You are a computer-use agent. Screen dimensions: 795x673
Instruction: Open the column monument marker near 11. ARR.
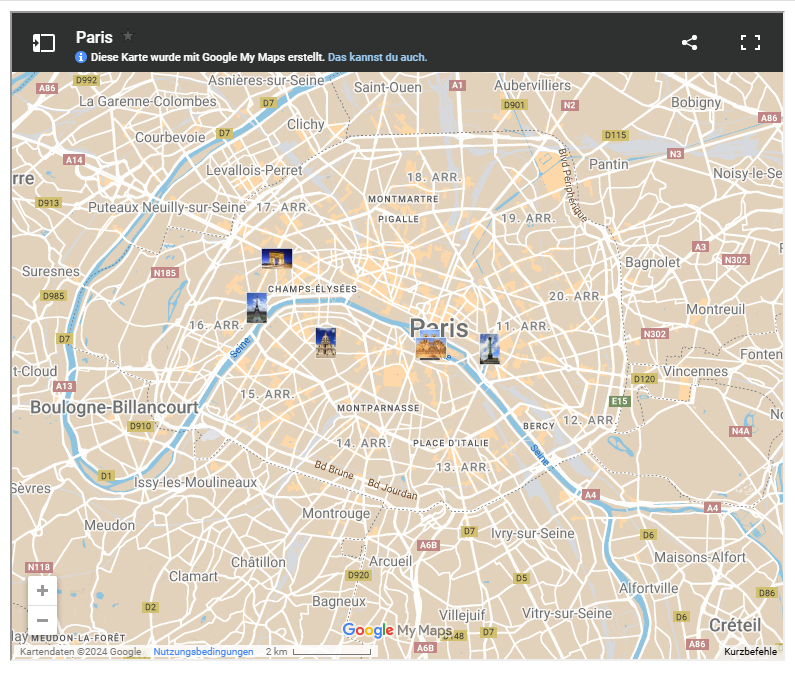click(x=489, y=348)
